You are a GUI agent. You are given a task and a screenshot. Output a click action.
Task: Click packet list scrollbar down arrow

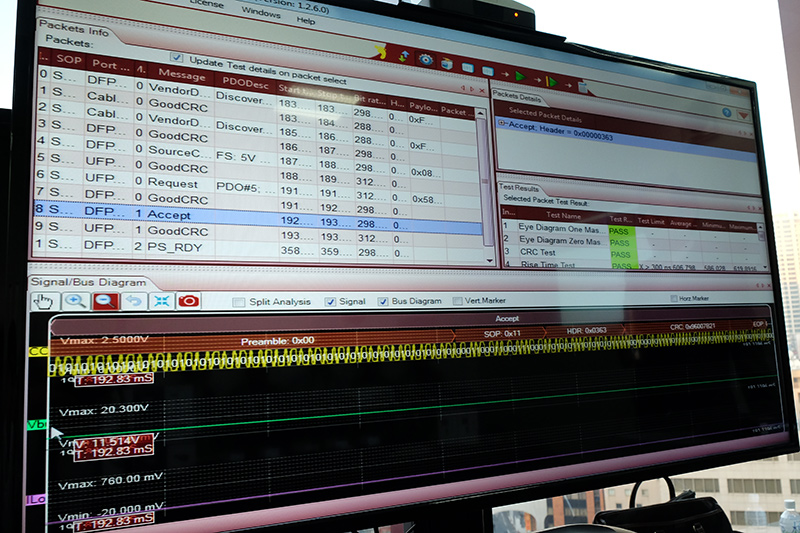[490, 260]
